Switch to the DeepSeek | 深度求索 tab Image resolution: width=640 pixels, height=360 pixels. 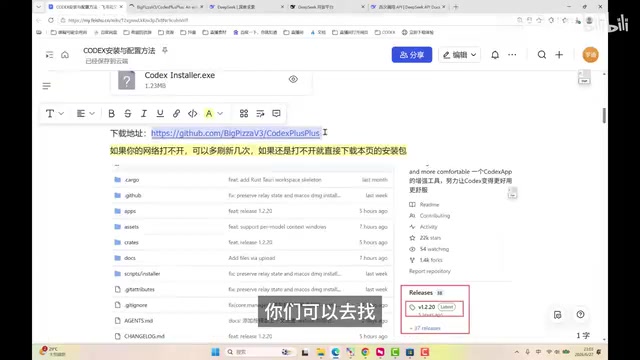coord(246,7)
